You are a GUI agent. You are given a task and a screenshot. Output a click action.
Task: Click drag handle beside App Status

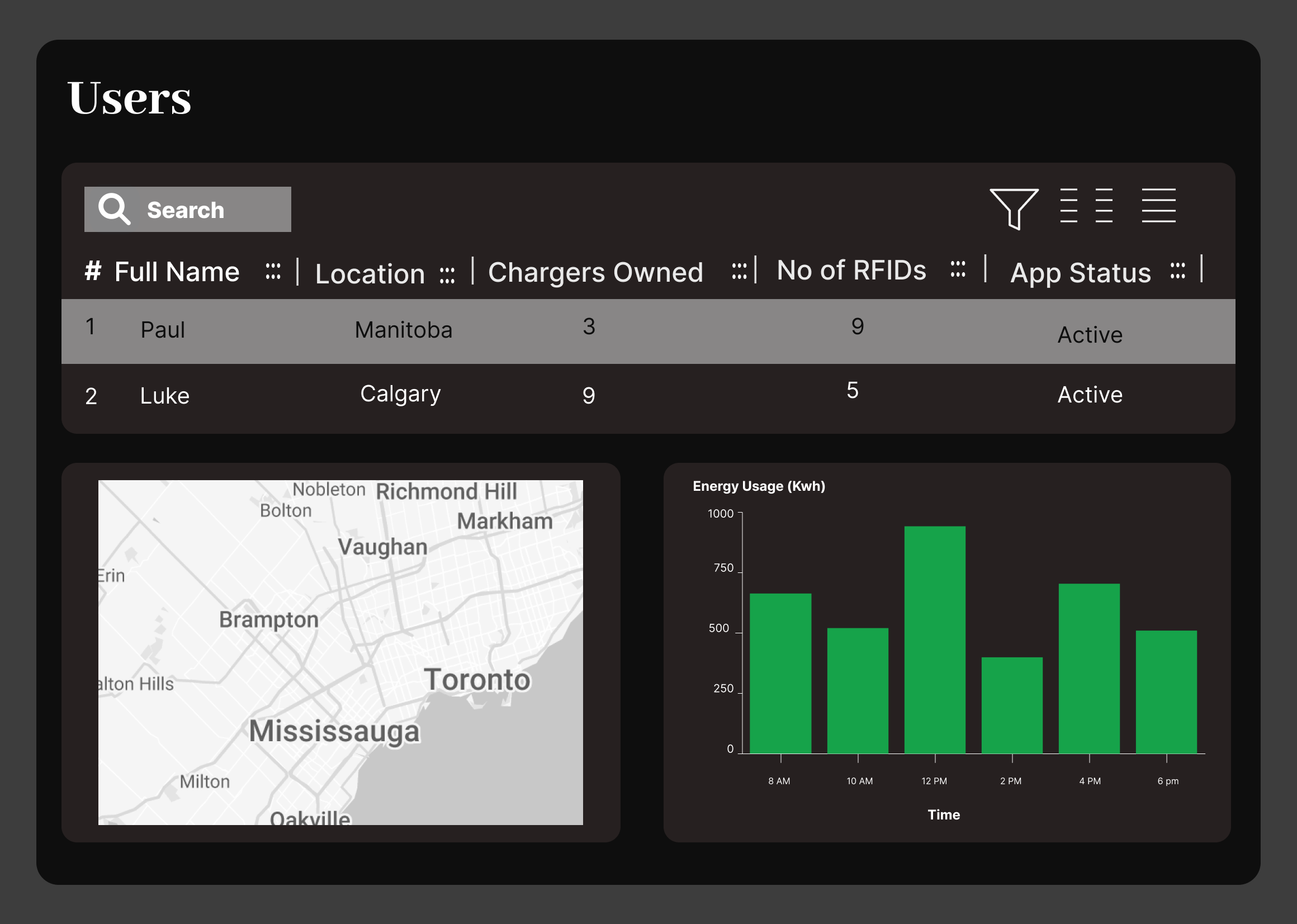coord(1177,272)
